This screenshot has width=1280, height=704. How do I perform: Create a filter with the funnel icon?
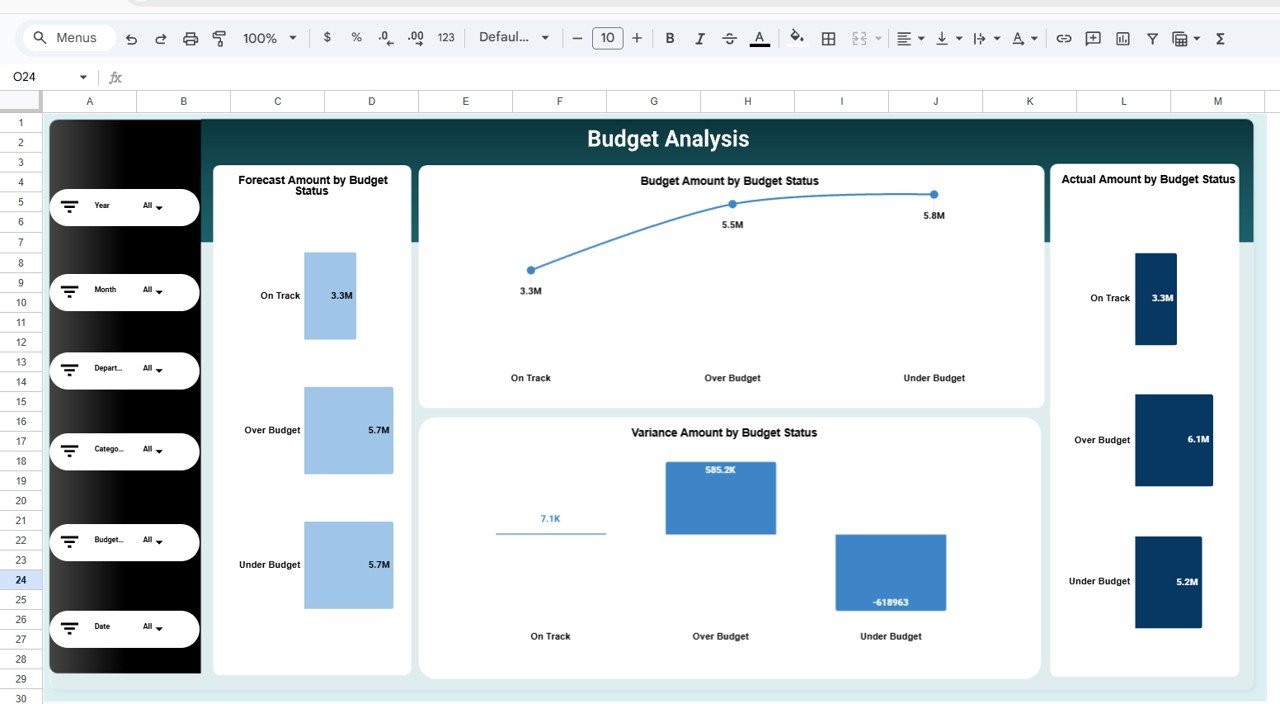[1152, 38]
